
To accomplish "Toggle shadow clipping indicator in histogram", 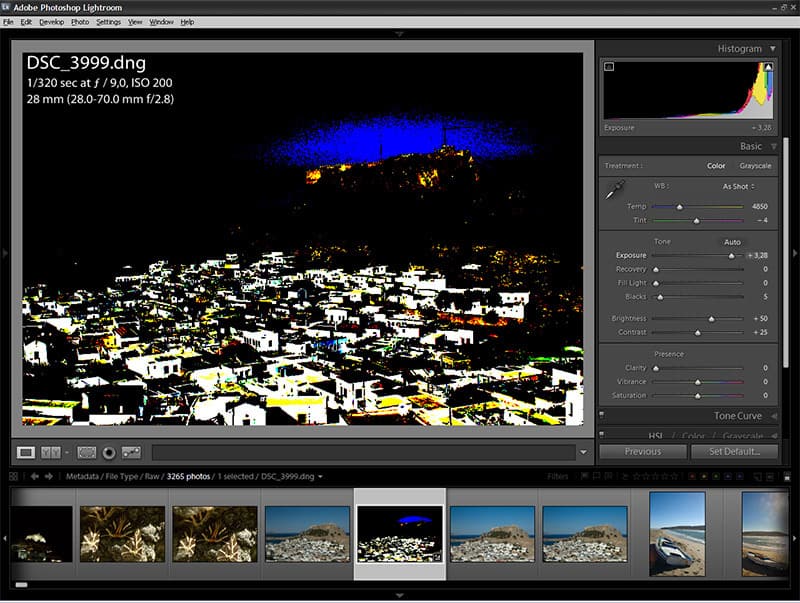I will pyautogui.click(x=609, y=68).
